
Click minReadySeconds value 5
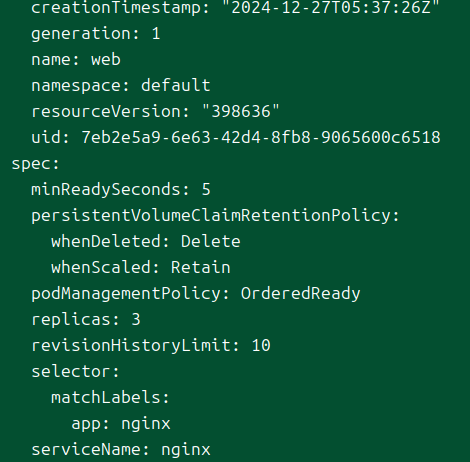point(206,189)
